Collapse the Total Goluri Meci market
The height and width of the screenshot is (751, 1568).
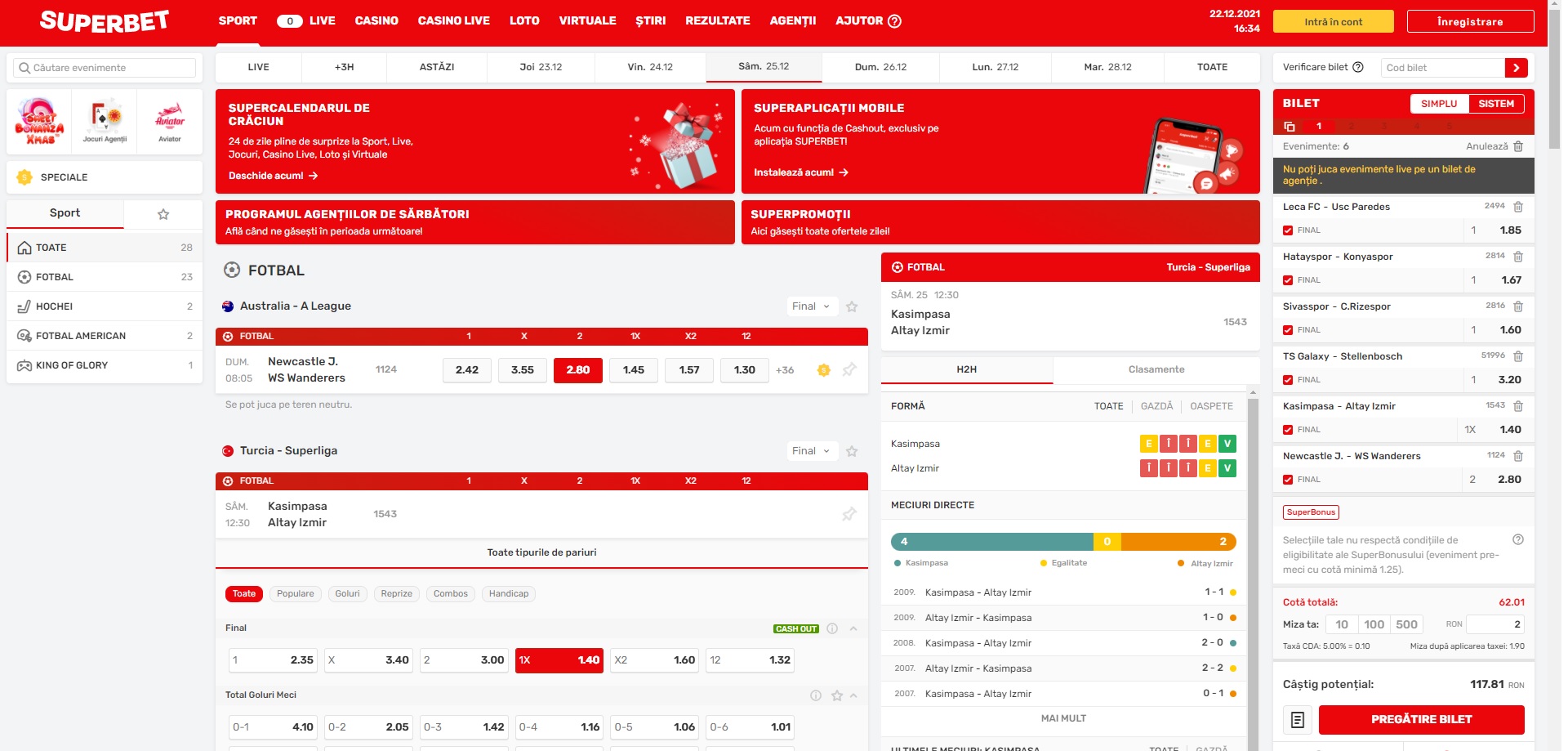click(853, 695)
